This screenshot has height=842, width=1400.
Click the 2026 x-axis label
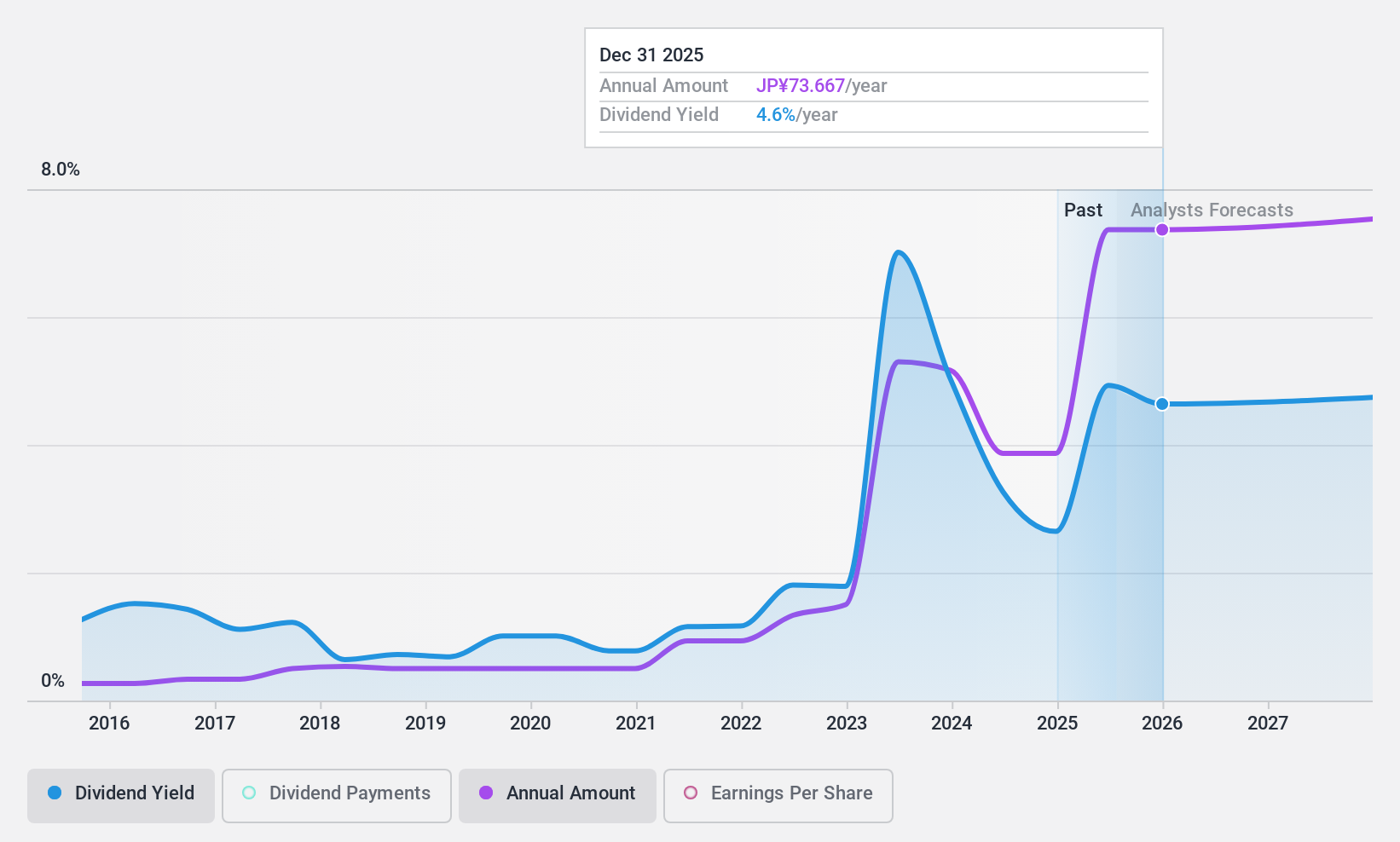pyautogui.click(x=1162, y=724)
